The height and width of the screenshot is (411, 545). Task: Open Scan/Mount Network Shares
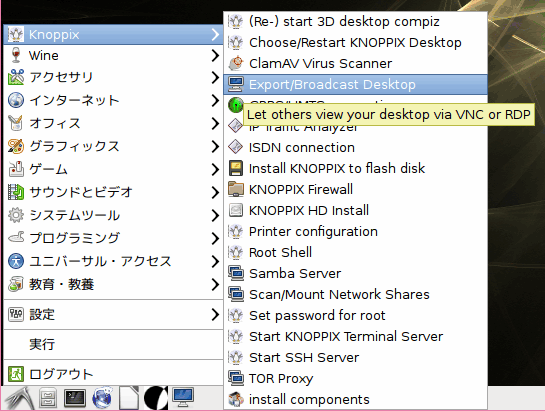click(355, 295)
